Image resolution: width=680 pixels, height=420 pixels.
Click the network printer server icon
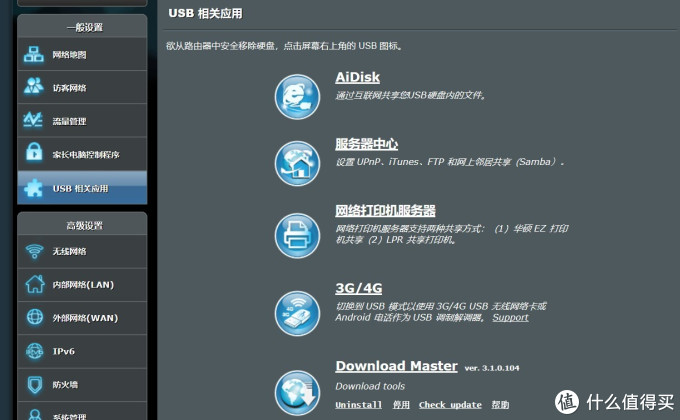(297, 236)
